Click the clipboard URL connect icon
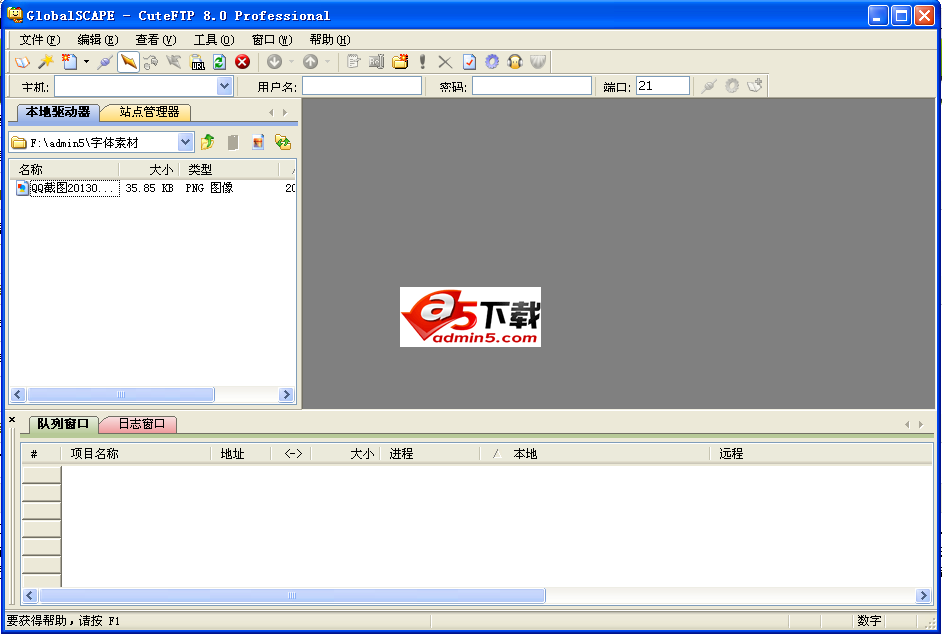Image resolution: width=942 pixels, height=635 pixels. 197,62
